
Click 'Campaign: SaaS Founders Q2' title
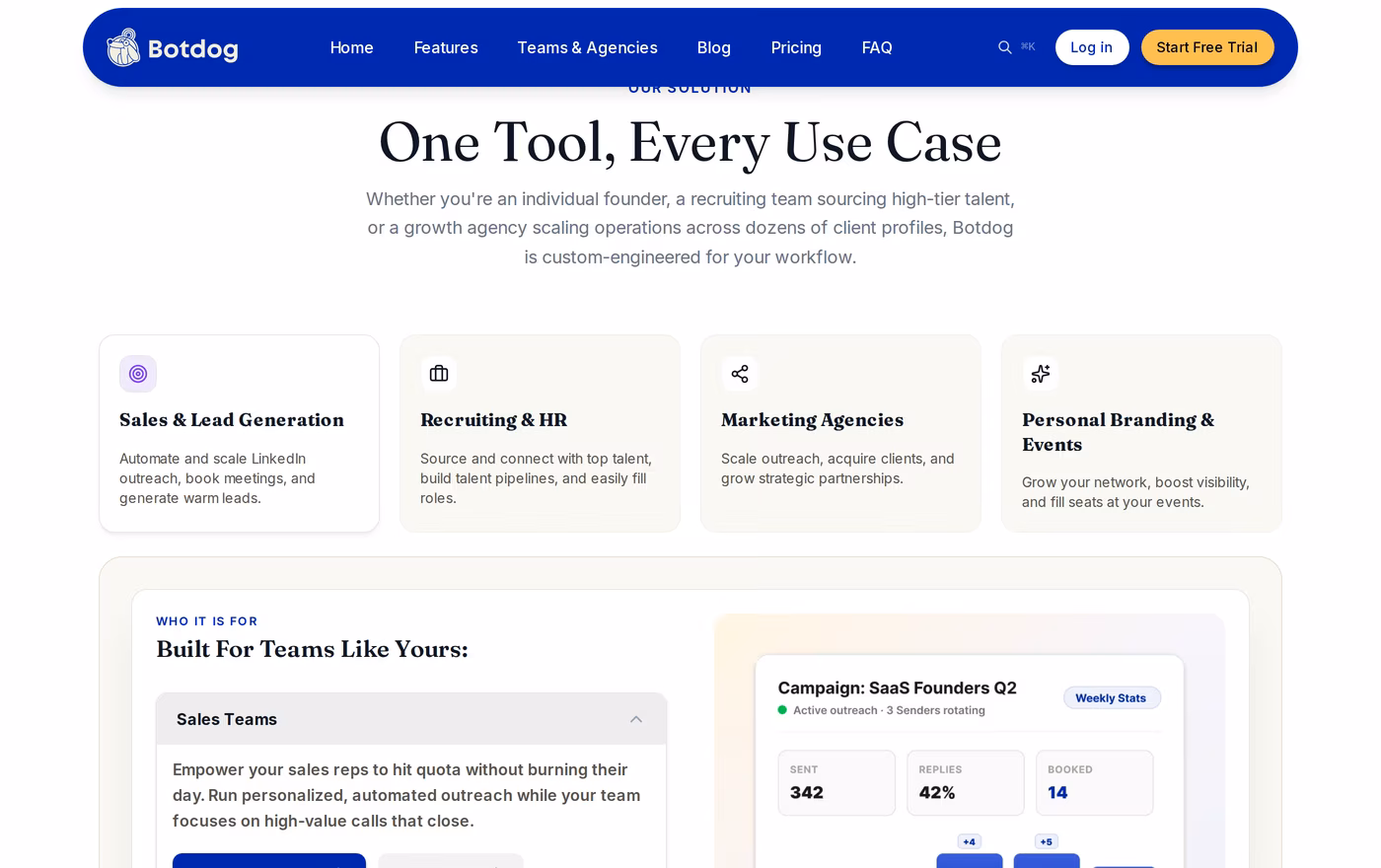[x=897, y=688]
